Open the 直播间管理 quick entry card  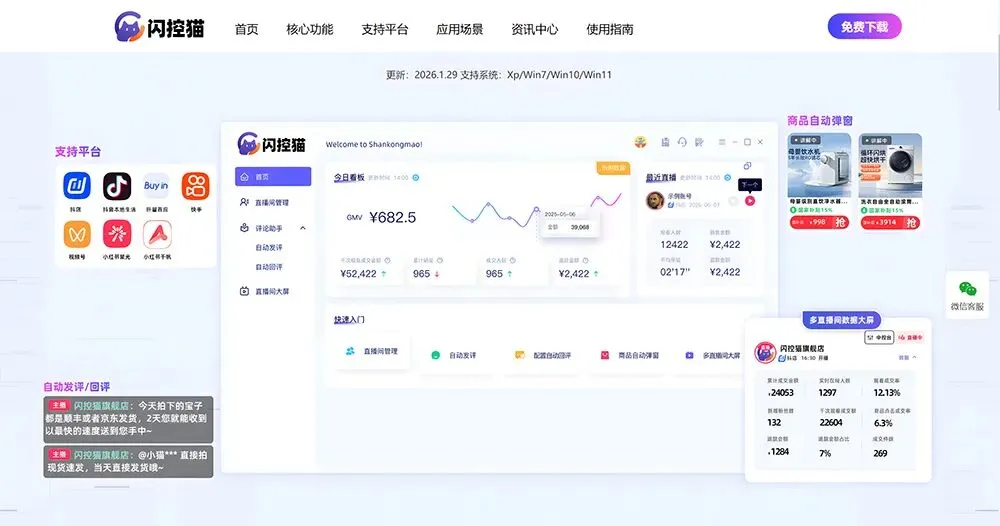(372, 351)
